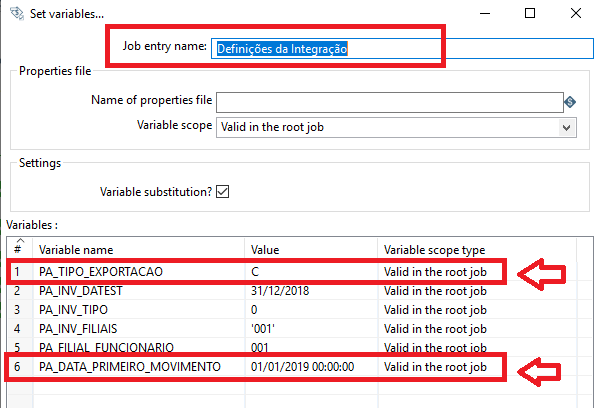This screenshot has width=597, height=408.
Task: Click scope type cell of PA_INV_DATEST row
Action: coord(477,291)
